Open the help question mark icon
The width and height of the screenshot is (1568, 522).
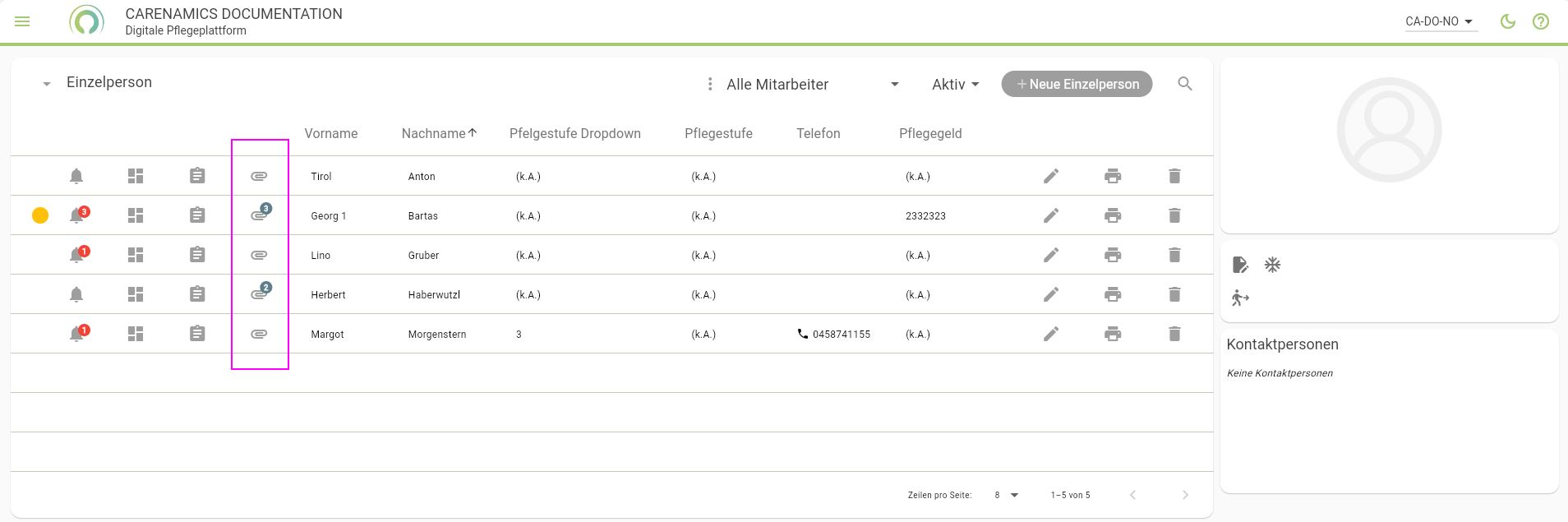[1541, 21]
